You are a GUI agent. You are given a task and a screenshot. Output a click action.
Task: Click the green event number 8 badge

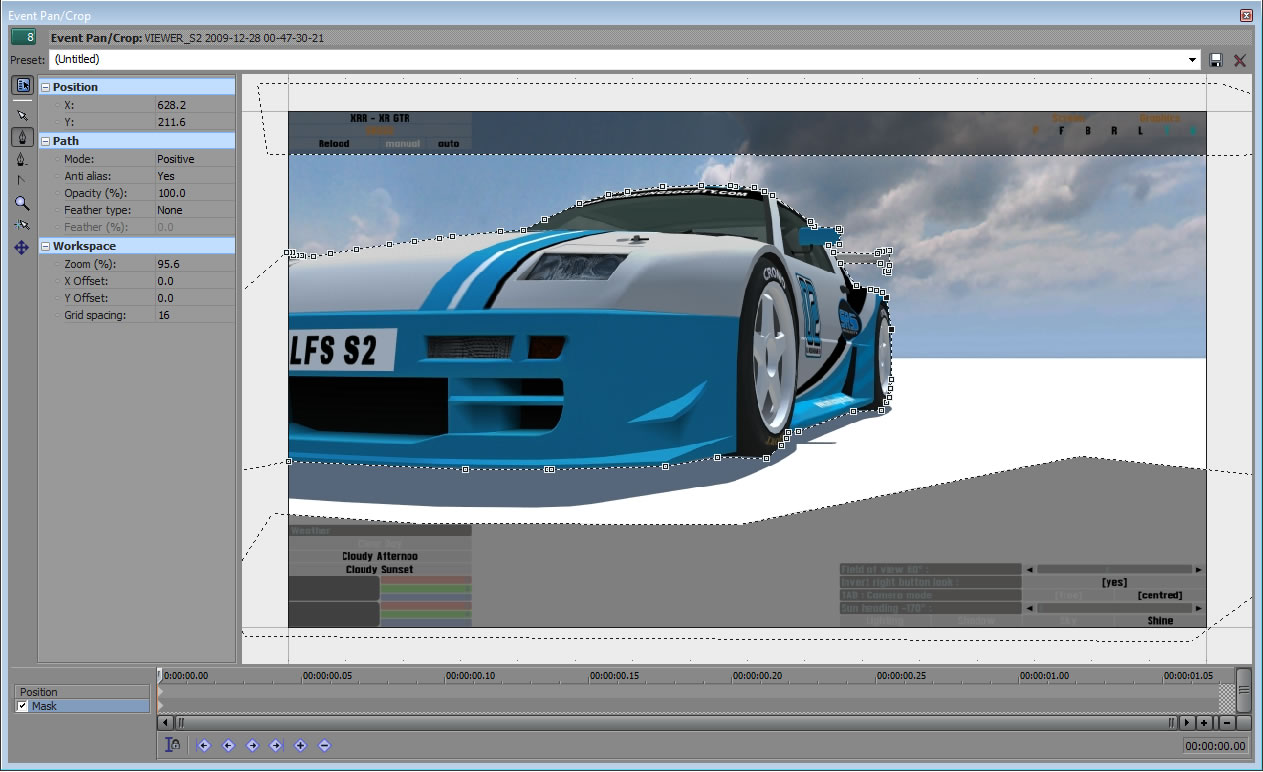[x=24, y=37]
